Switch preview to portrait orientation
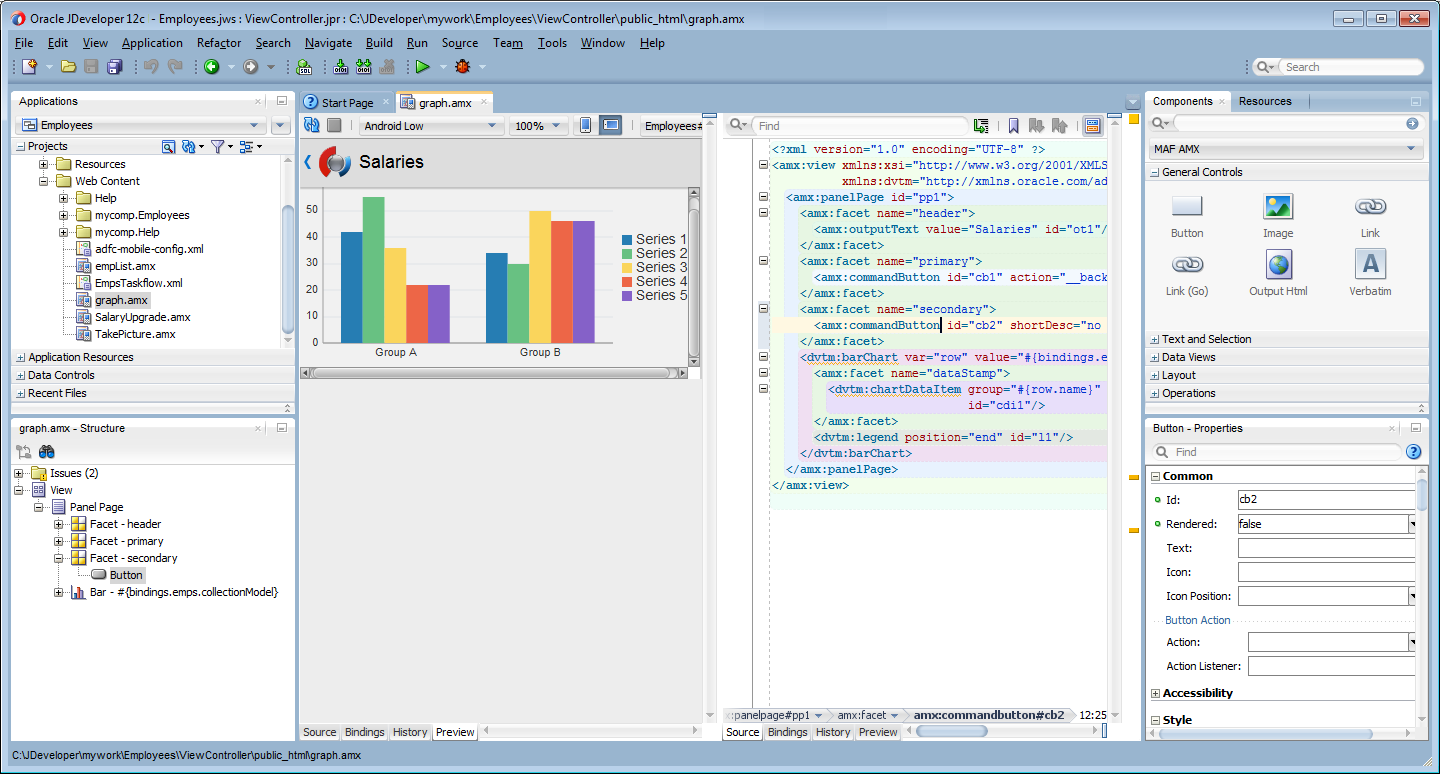Image resolution: width=1440 pixels, height=774 pixels. (x=585, y=125)
